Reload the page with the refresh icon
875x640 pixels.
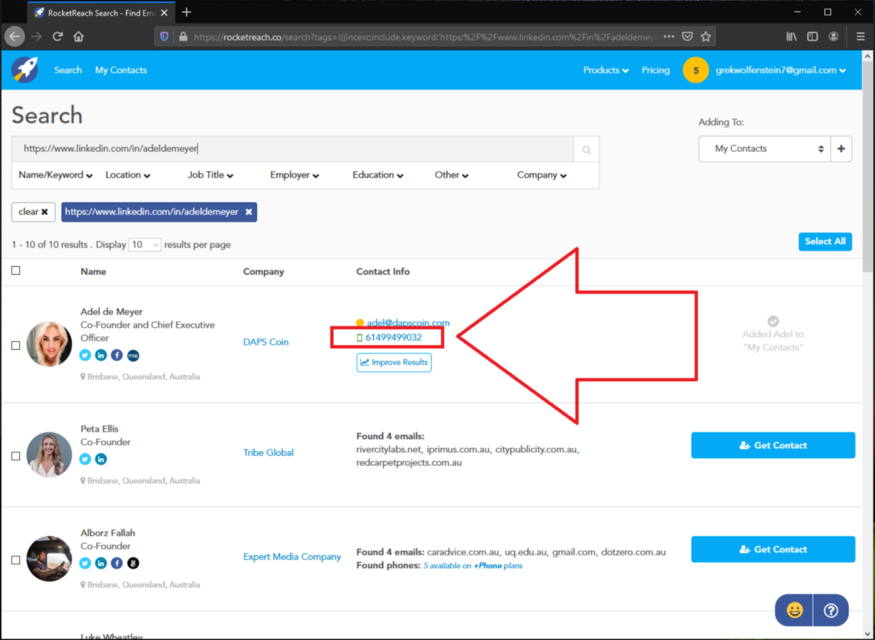point(57,36)
